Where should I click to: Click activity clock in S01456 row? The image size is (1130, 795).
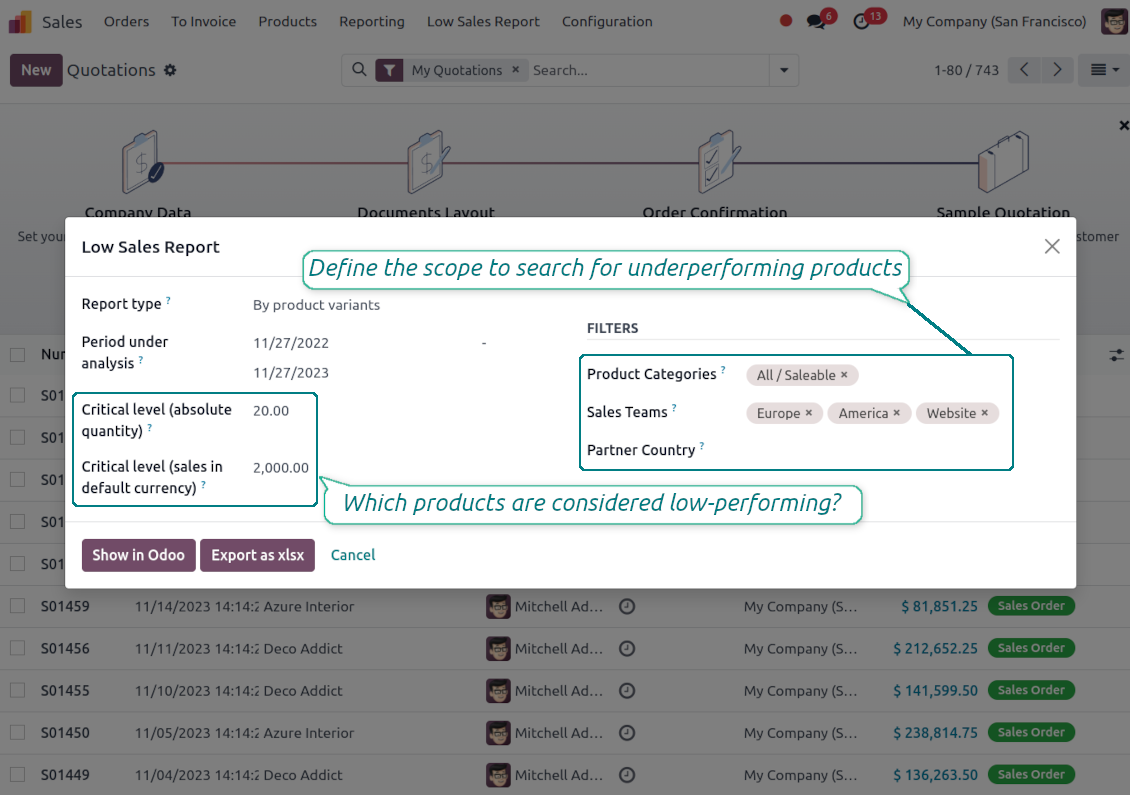pyautogui.click(x=627, y=649)
